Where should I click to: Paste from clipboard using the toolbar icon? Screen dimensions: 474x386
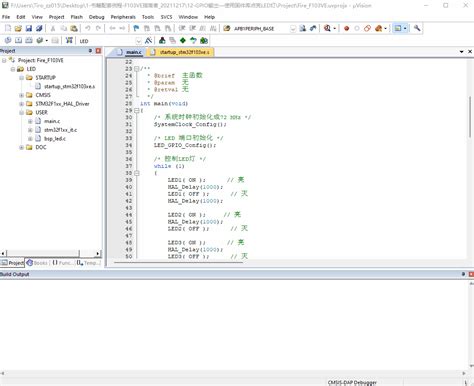click(74, 28)
